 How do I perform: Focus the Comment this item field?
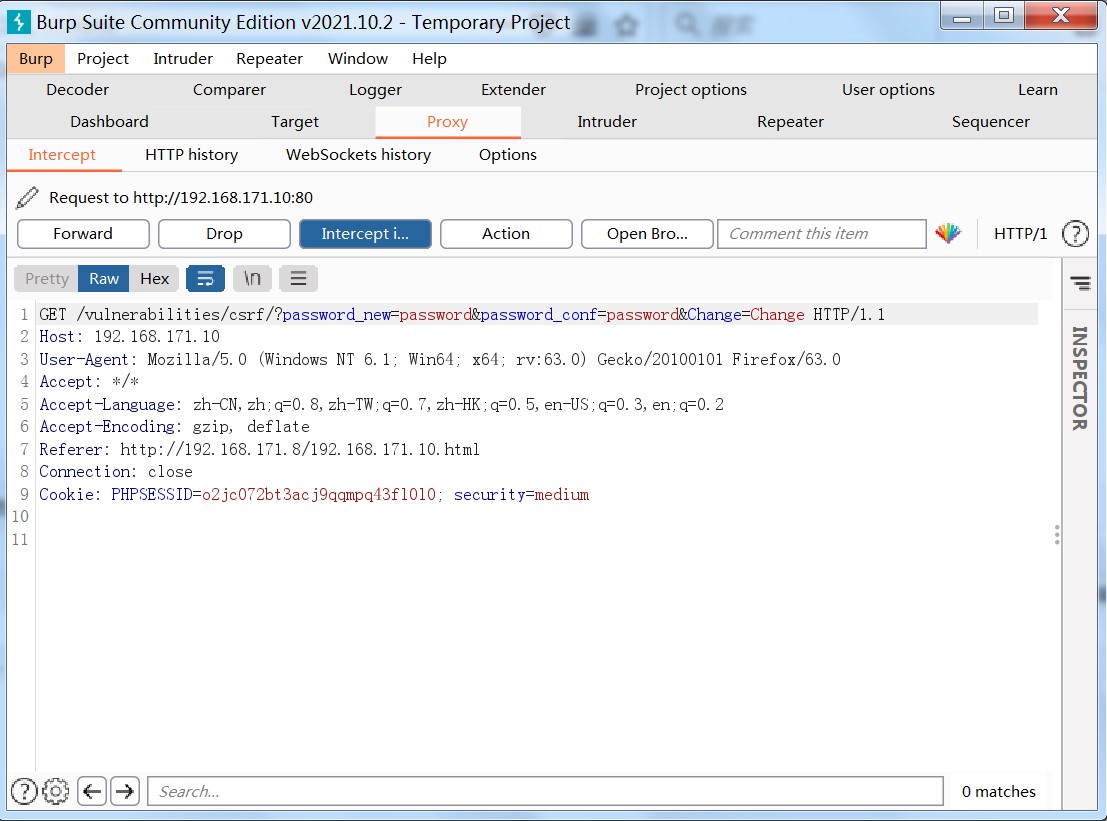tap(822, 234)
